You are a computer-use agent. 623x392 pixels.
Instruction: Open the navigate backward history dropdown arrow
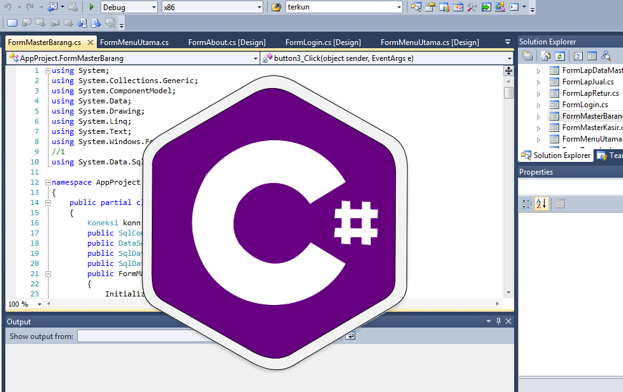tap(62, 7)
